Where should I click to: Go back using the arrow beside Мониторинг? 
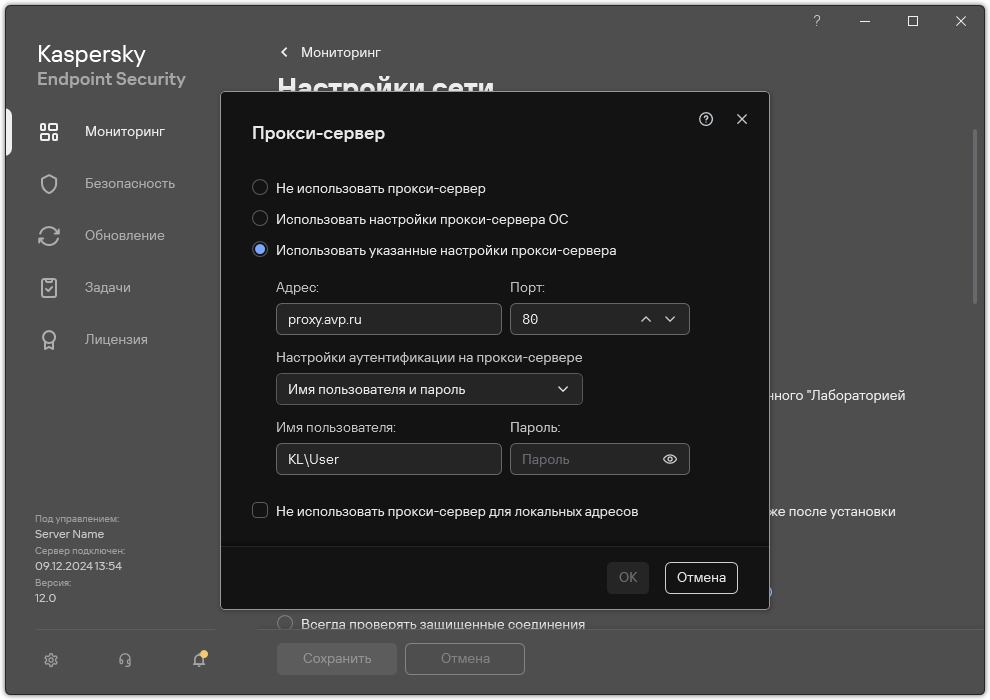coord(284,52)
